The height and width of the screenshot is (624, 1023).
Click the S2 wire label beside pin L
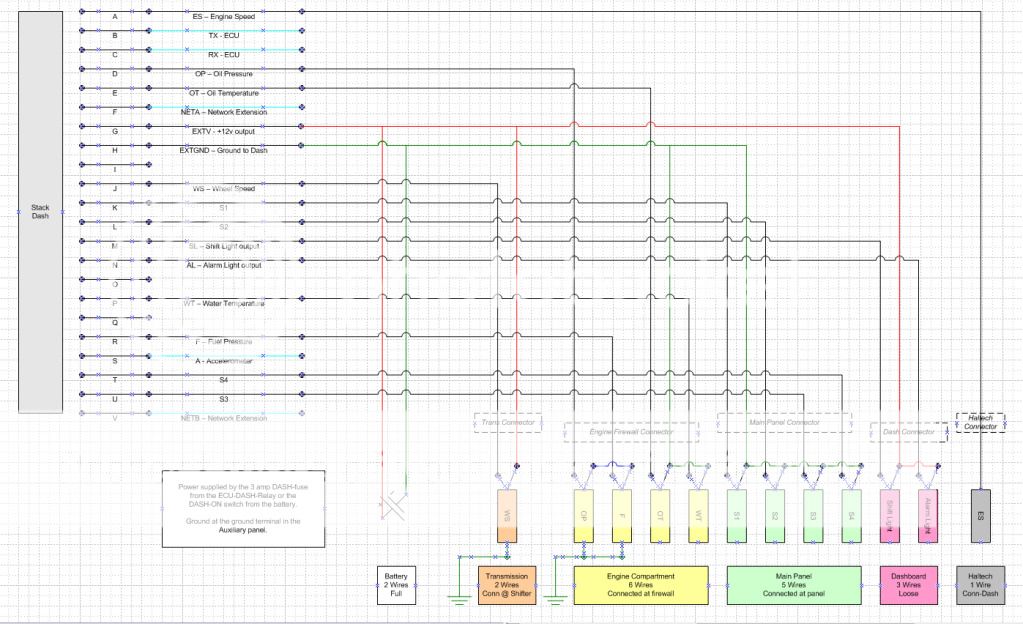point(224,227)
